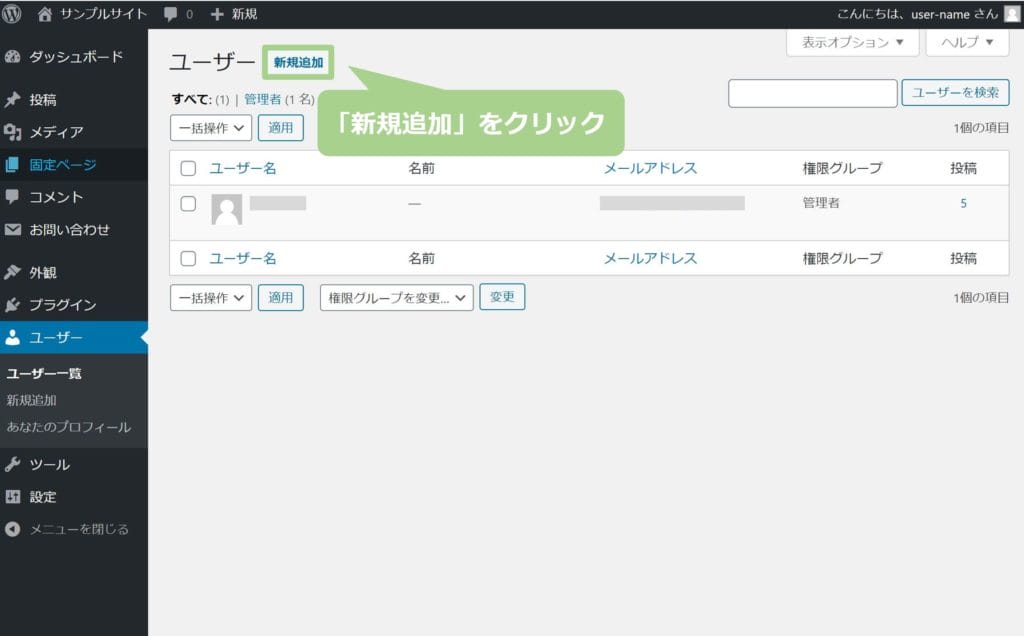Click the Settings icon in sidebar
The width and height of the screenshot is (1024, 636).
pos(13,497)
